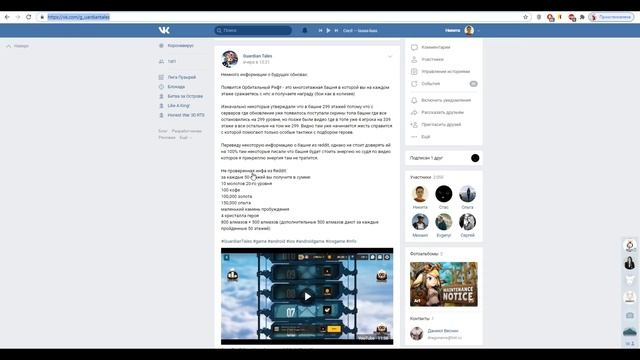Image resolution: width=640 pixels, height=360 pixels.
Task: Click Подписан 1 друг block
Action: click(444, 158)
